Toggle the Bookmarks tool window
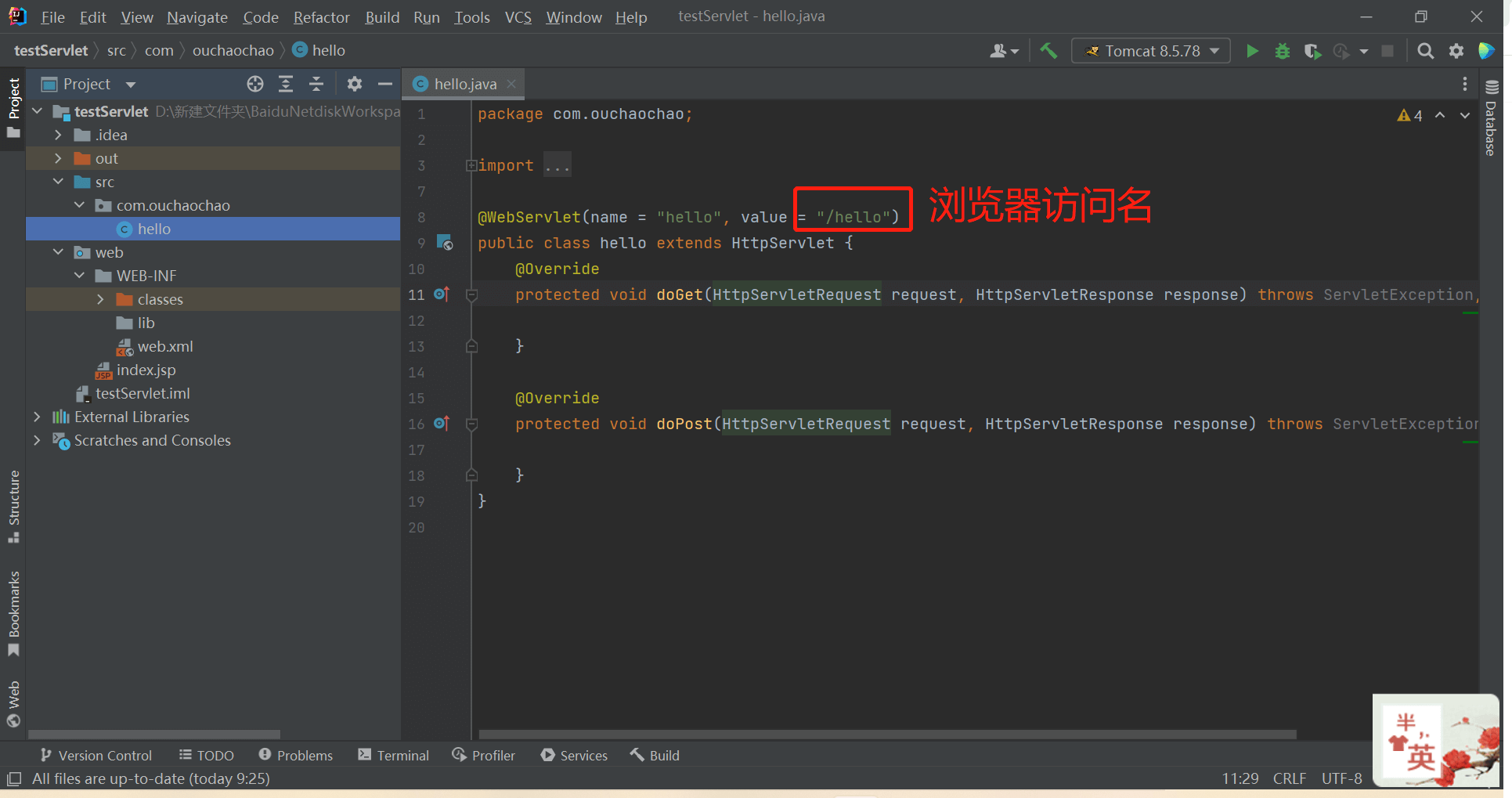Viewport: 1512px width, 798px height. [x=13, y=614]
